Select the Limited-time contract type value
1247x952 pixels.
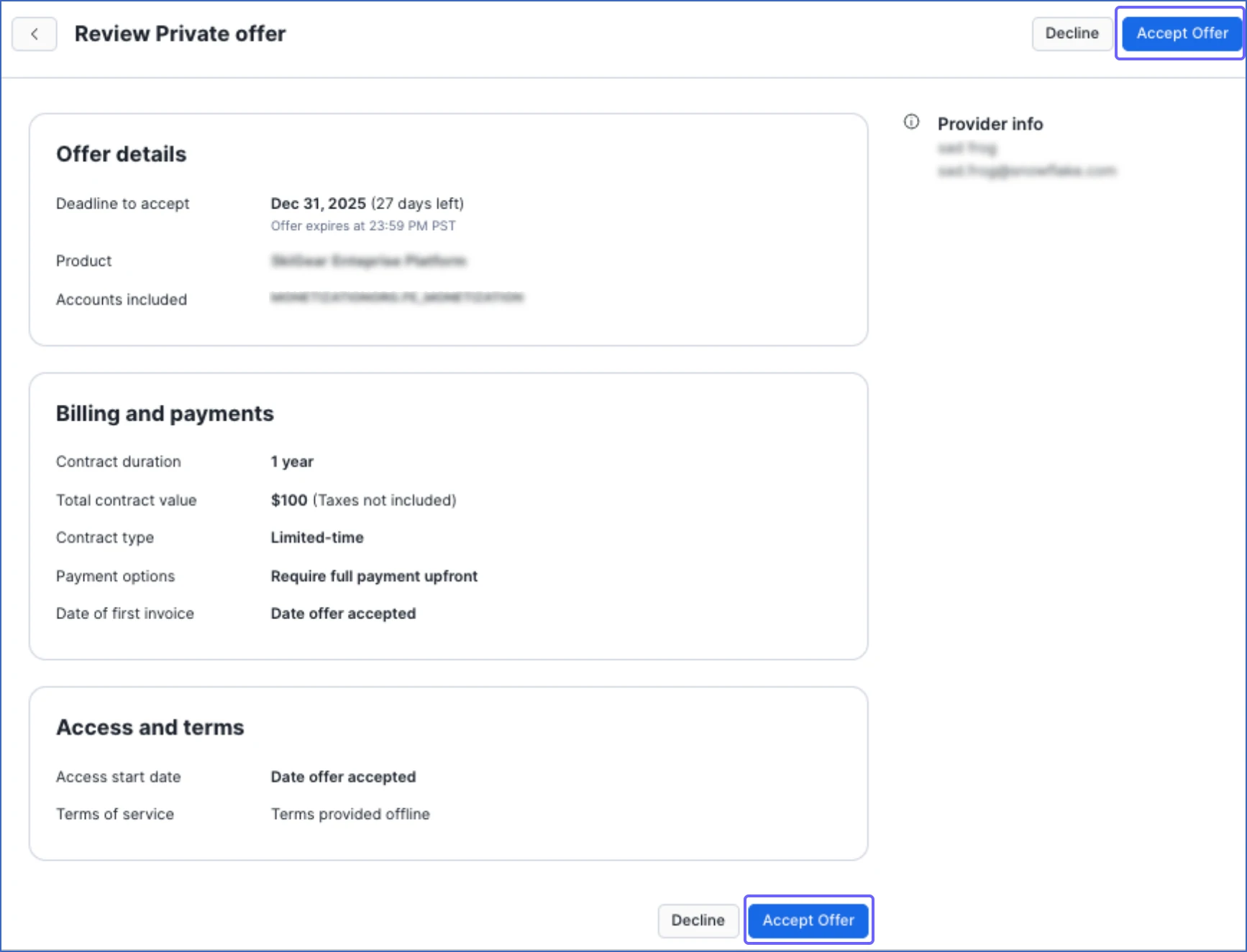click(317, 538)
